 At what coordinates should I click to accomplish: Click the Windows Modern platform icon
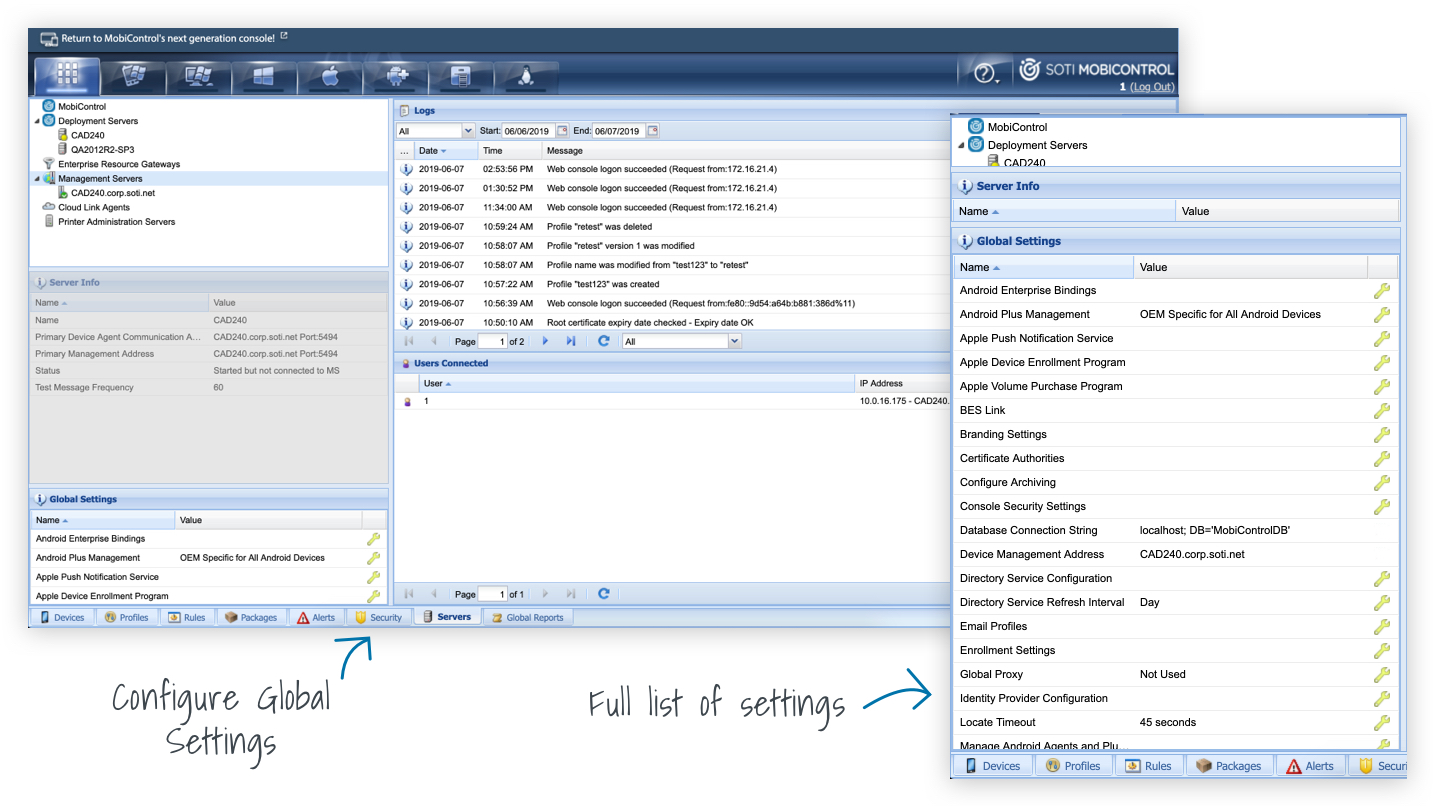coord(264,77)
